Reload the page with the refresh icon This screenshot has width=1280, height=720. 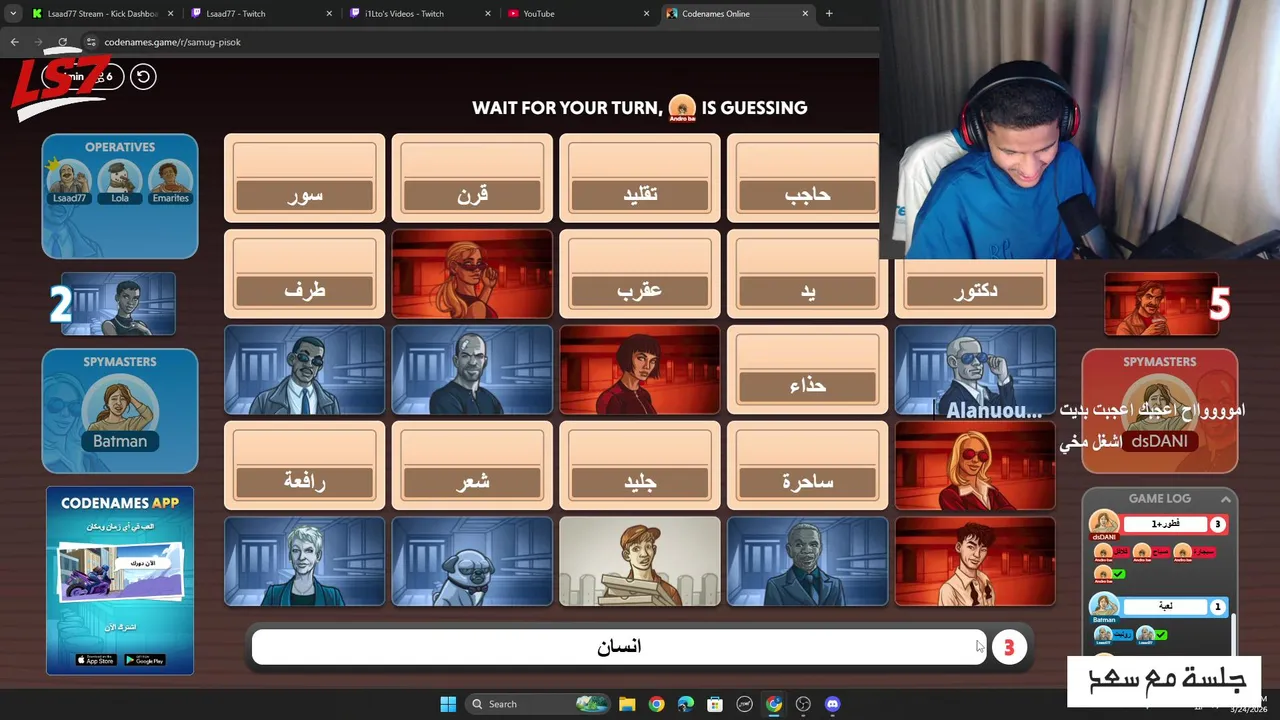click(62, 42)
